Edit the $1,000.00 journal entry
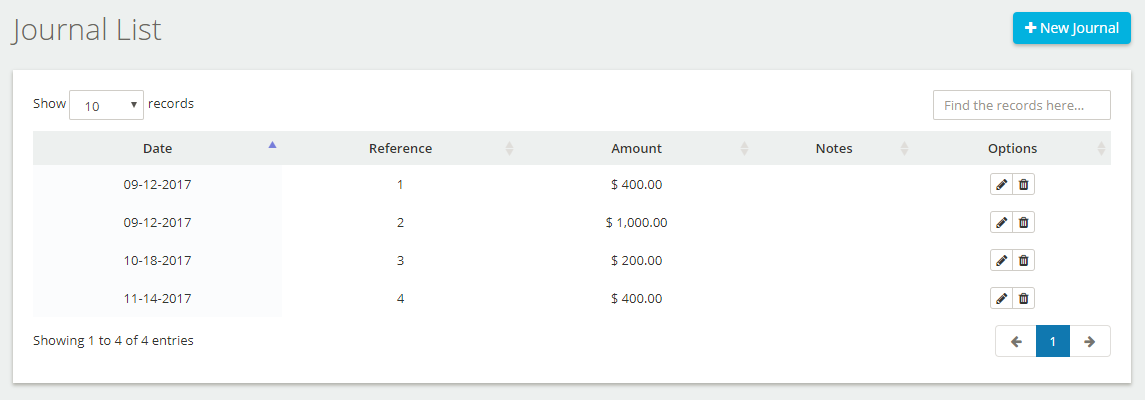The width and height of the screenshot is (1145, 400). pyautogui.click(x=1001, y=223)
